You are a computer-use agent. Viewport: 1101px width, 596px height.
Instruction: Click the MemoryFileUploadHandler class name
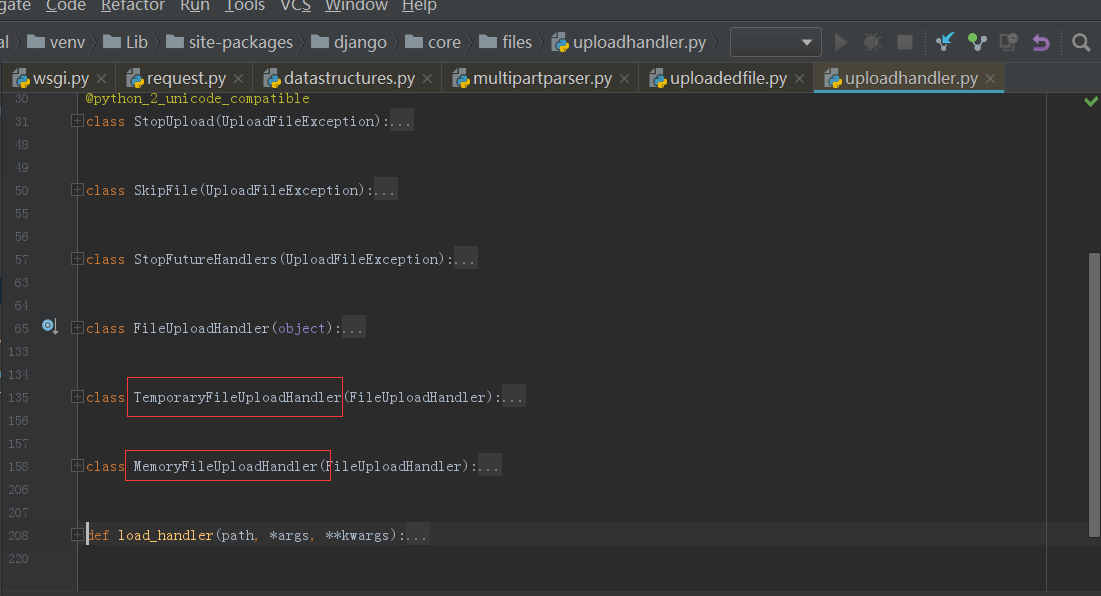225,466
